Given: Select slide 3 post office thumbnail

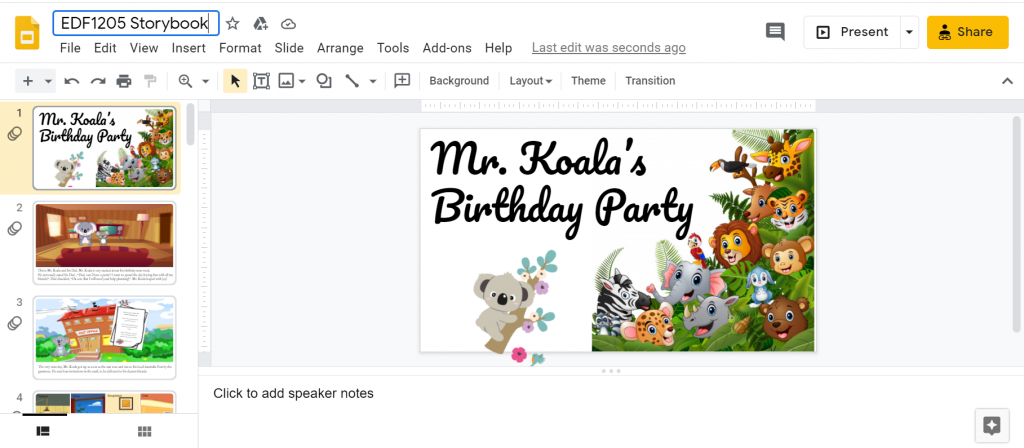Looking at the screenshot, I should [104, 337].
